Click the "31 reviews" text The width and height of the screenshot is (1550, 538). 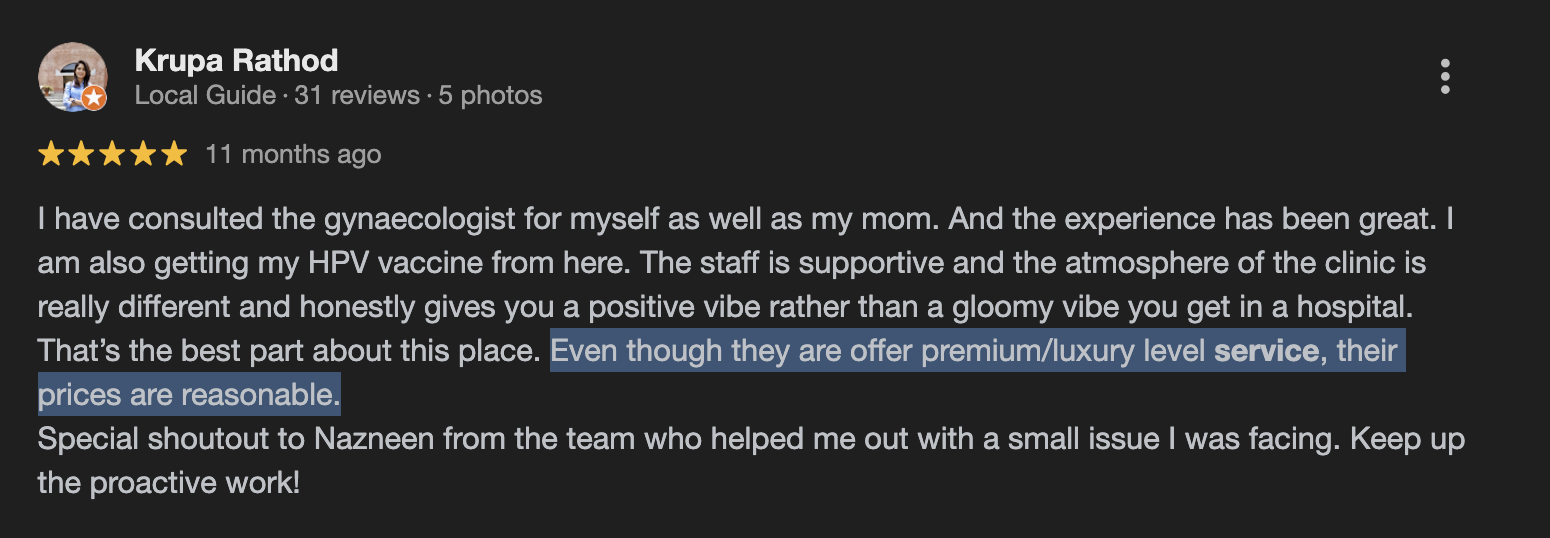click(x=355, y=96)
